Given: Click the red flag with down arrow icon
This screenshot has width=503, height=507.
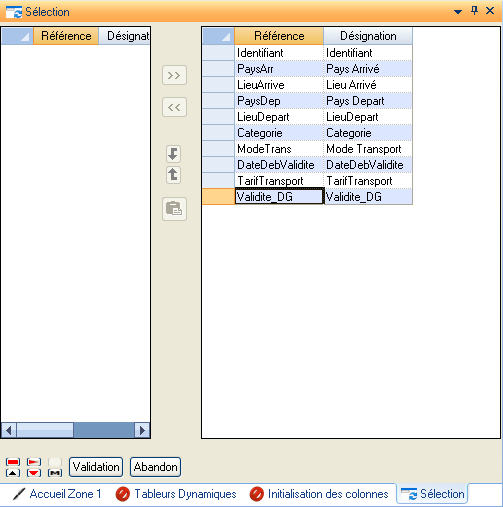Looking at the screenshot, I should coord(34,467).
